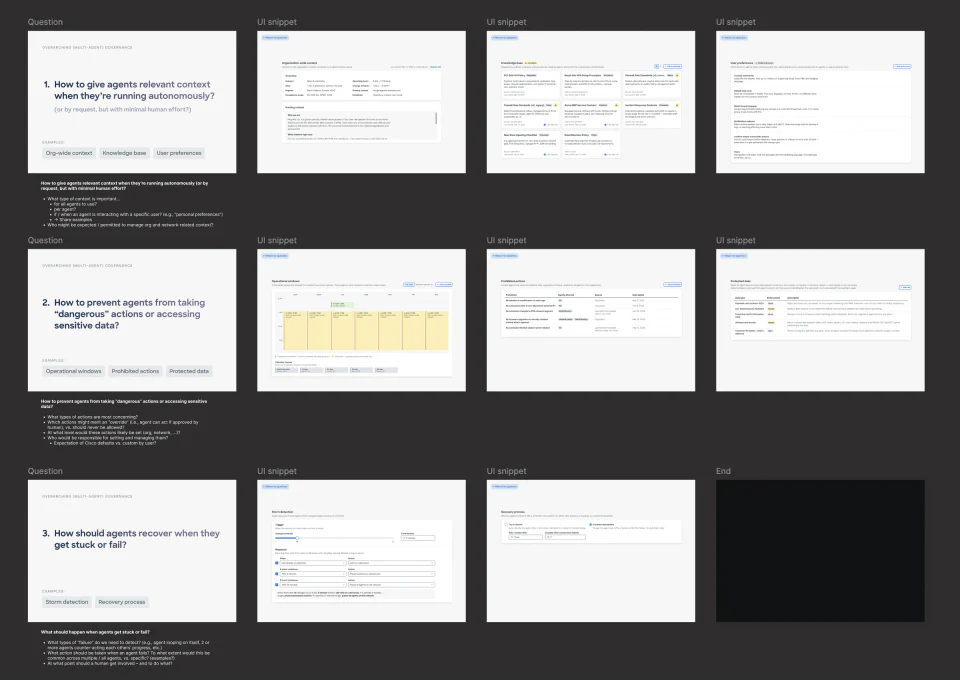The width and height of the screenshot is (960, 680).
Task: Click the Prohibited actions chip
Action: [x=135, y=371]
